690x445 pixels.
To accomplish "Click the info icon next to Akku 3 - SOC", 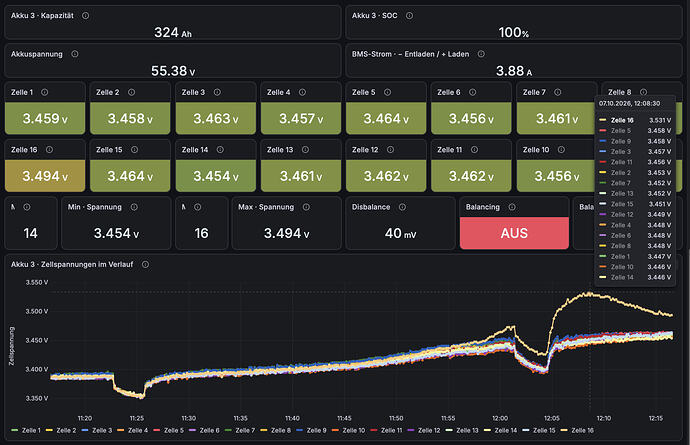I will [x=409, y=15].
